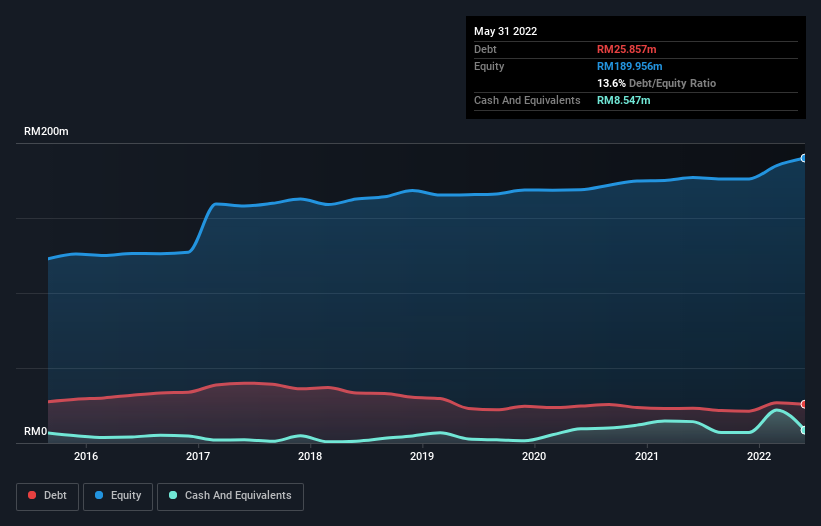Select the Debt endpoint marker on chart
This screenshot has height=526, width=821.
pos(804,404)
